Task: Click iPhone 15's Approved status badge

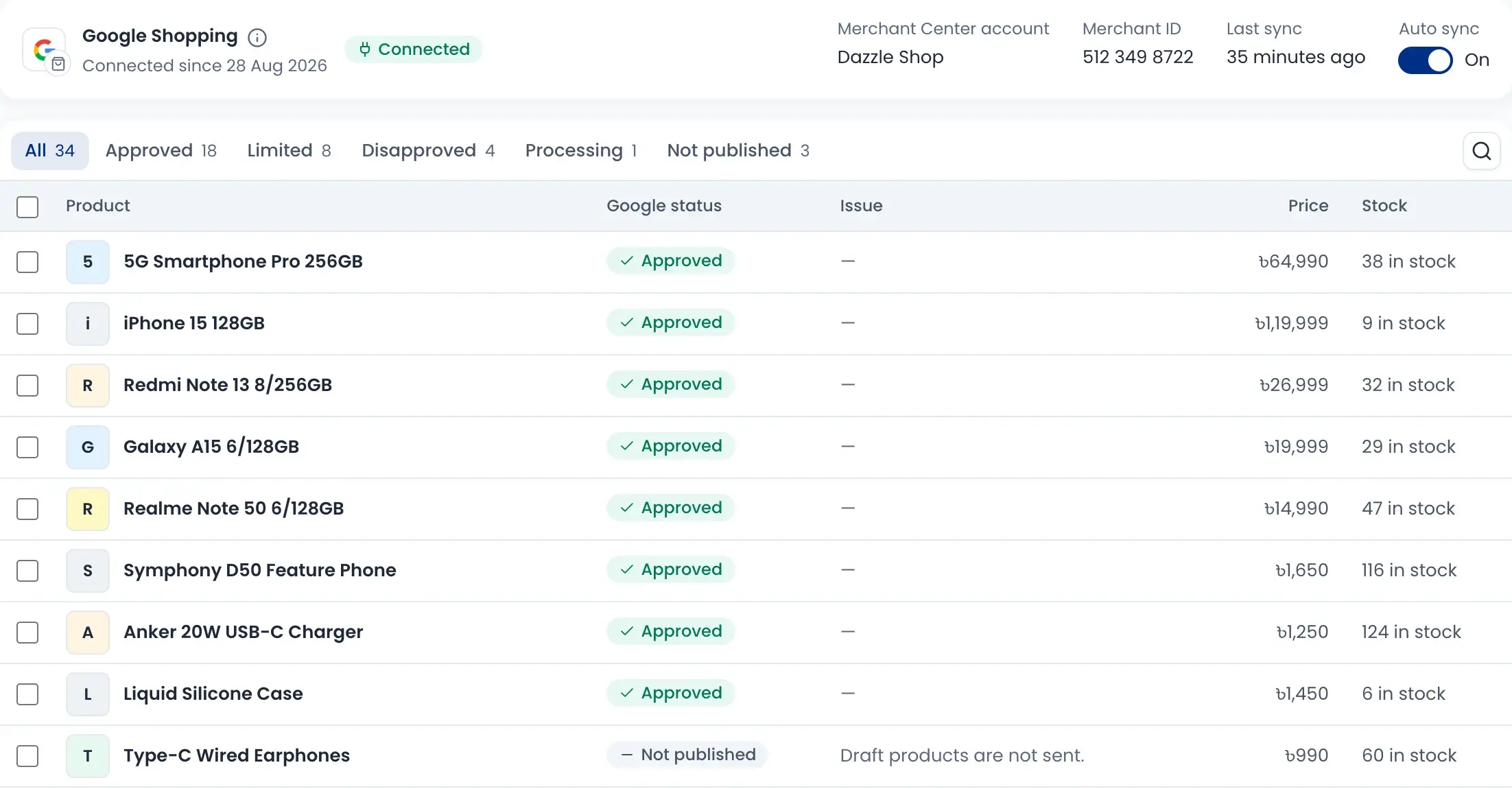Action: (x=671, y=322)
